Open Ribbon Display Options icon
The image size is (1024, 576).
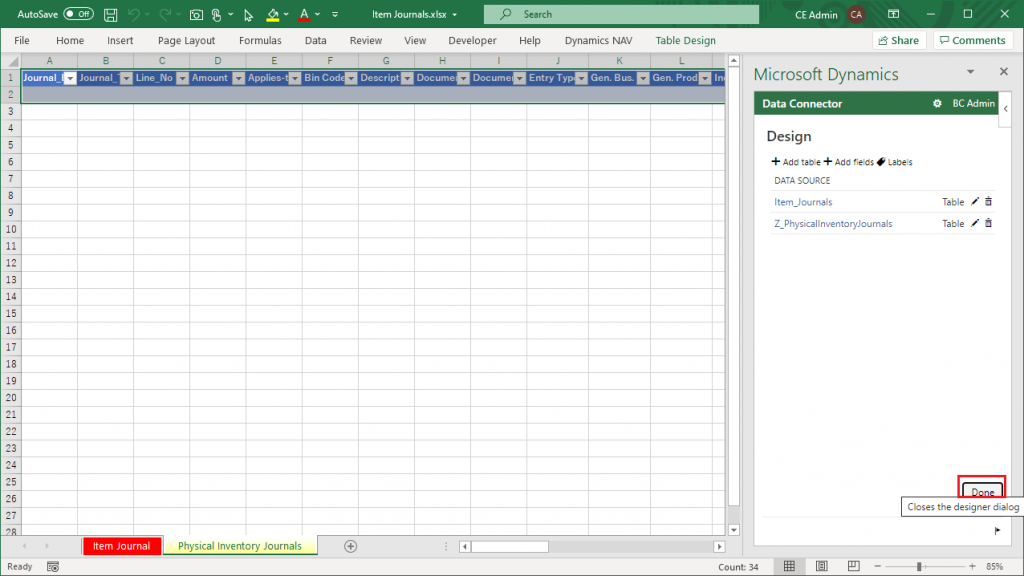coord(893,14)
